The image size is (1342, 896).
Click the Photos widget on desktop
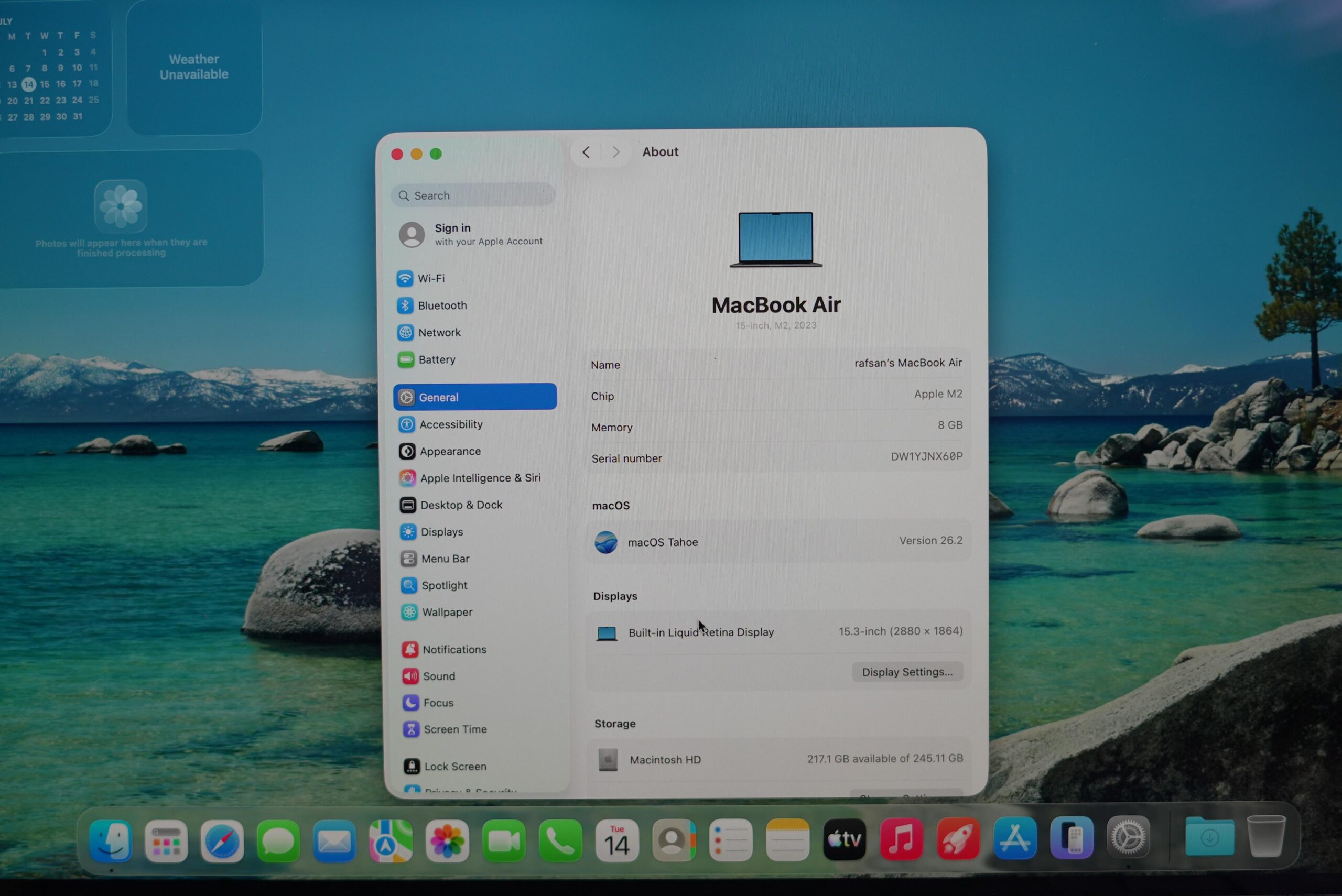(x=132, y=218)
